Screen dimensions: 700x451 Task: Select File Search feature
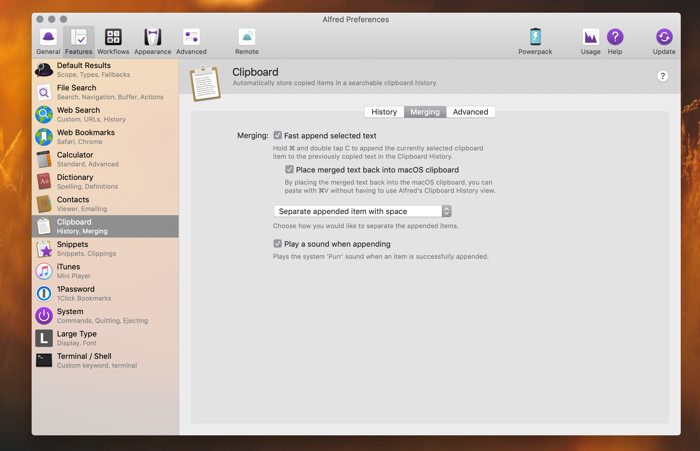[105, 92]
